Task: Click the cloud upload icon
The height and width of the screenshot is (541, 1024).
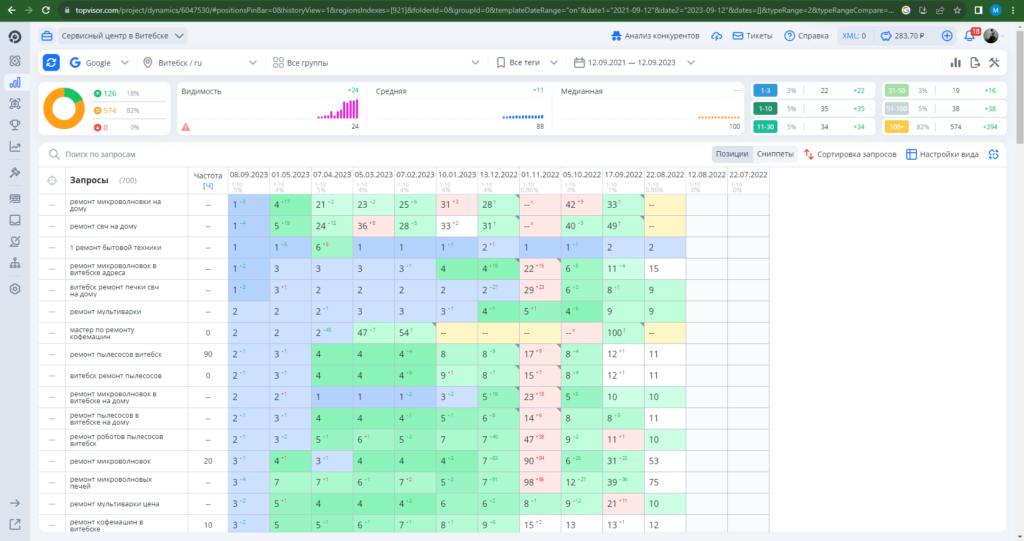Action: coord(716,36)
